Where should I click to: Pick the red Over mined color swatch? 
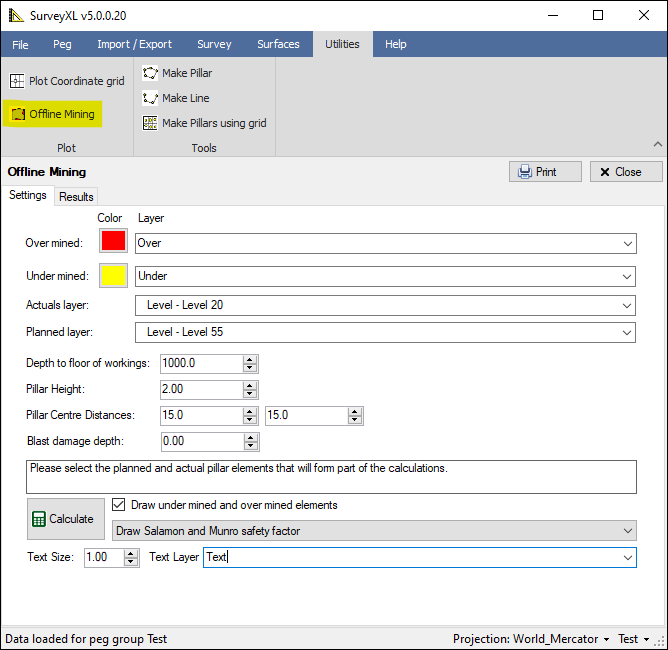click(x=113, y=242)
